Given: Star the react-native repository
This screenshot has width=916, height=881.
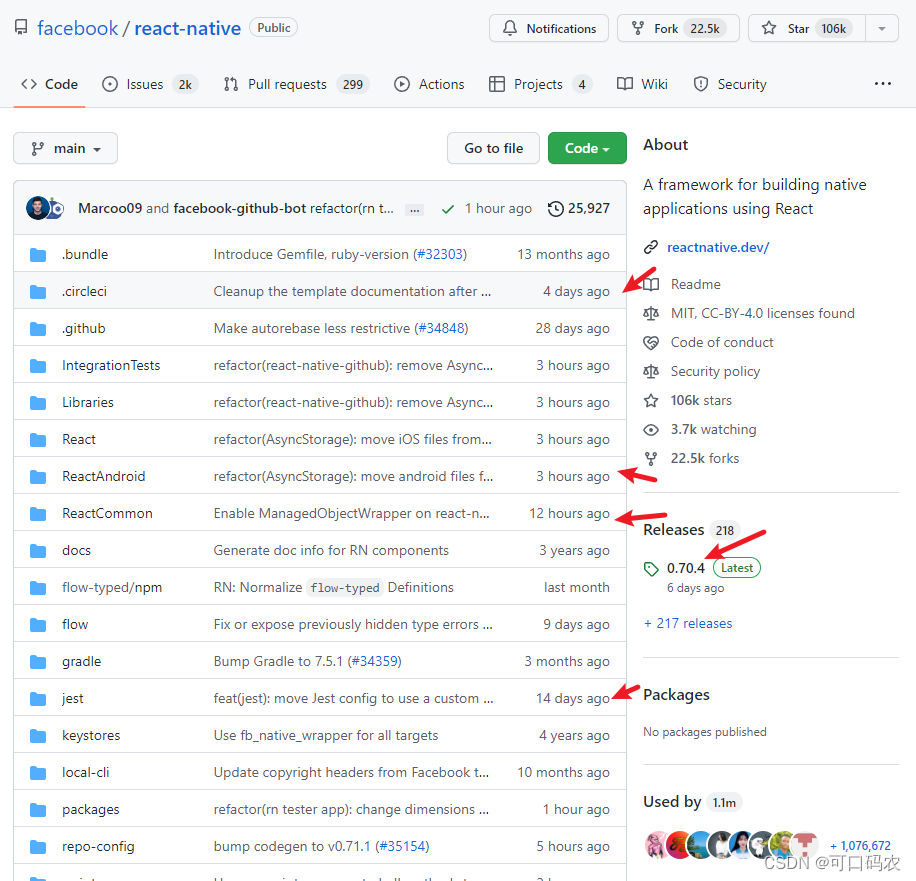Looking at the screenshot, I should pos(806,28).
